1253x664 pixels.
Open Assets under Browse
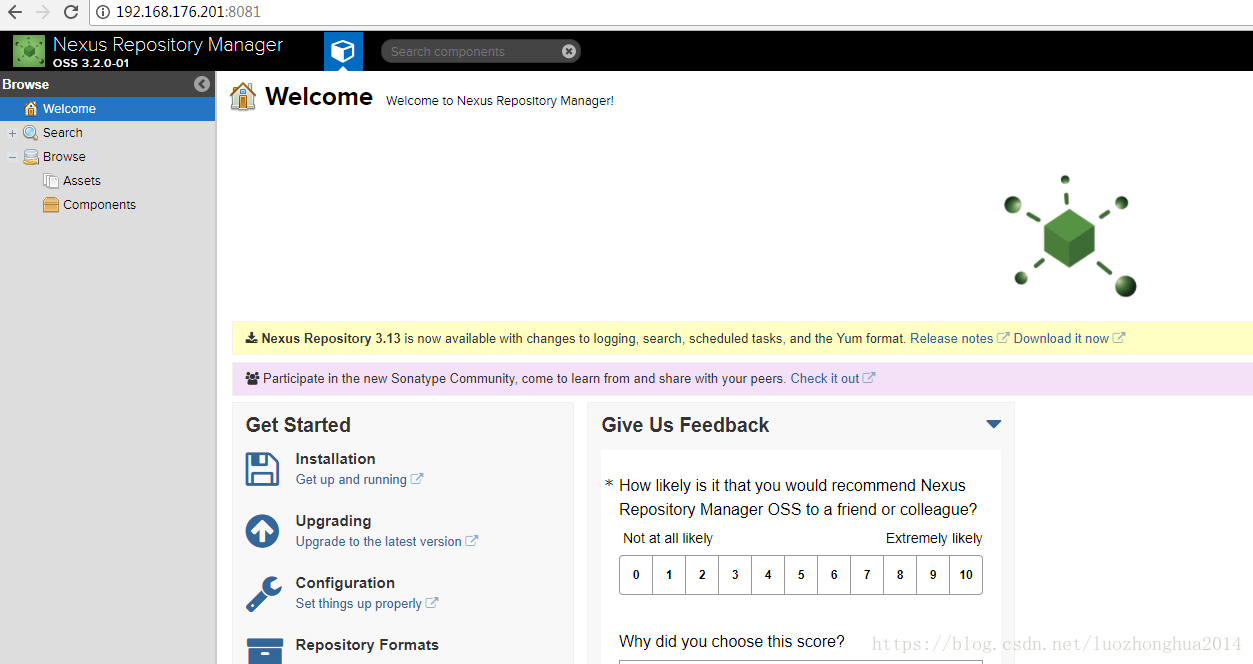tap(82, 181)
